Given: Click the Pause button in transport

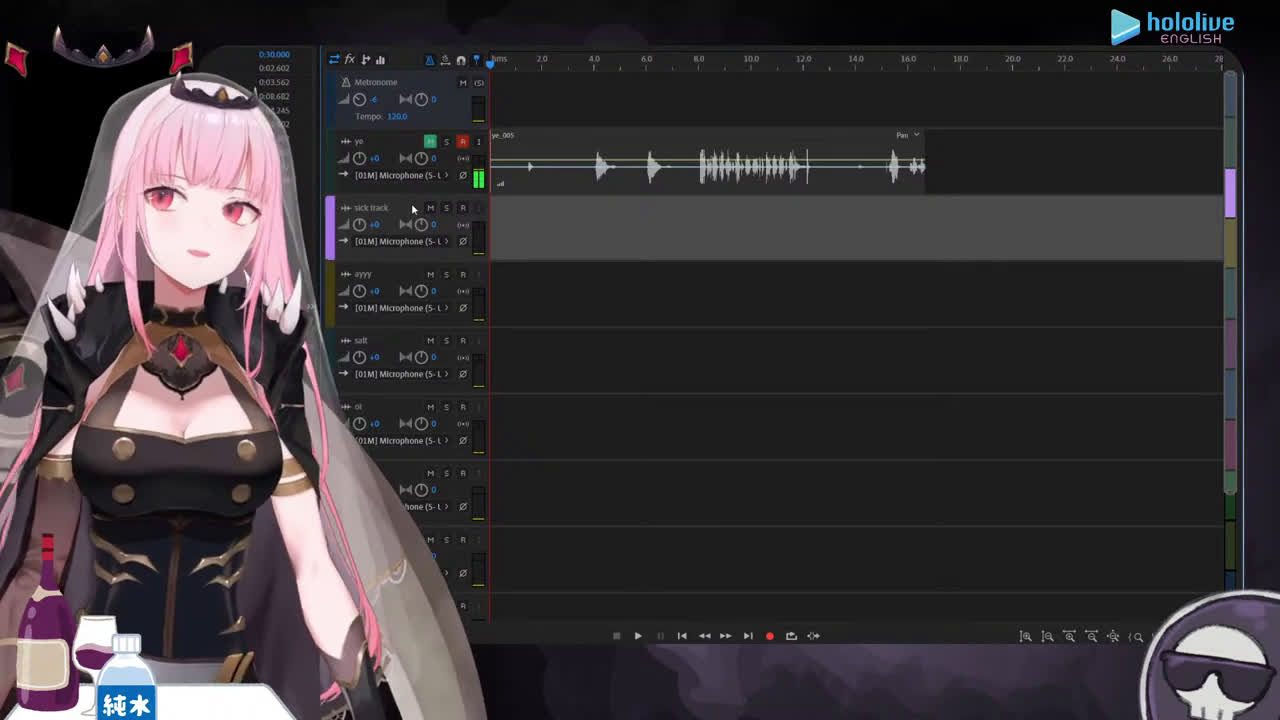Looking at the screenshot, I should 660,636.
